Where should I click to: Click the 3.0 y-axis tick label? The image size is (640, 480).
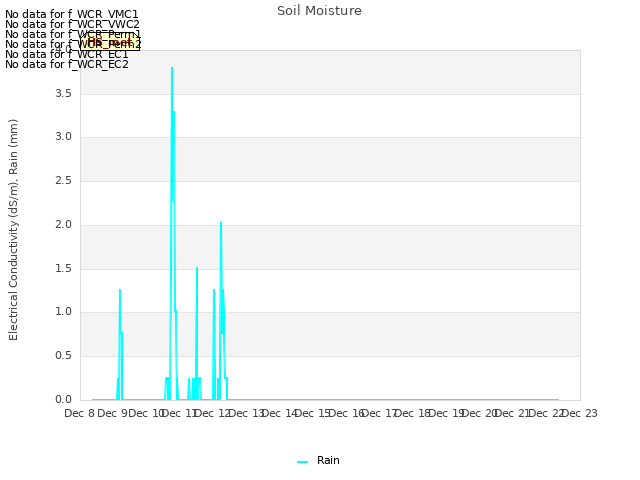point(63,137)
